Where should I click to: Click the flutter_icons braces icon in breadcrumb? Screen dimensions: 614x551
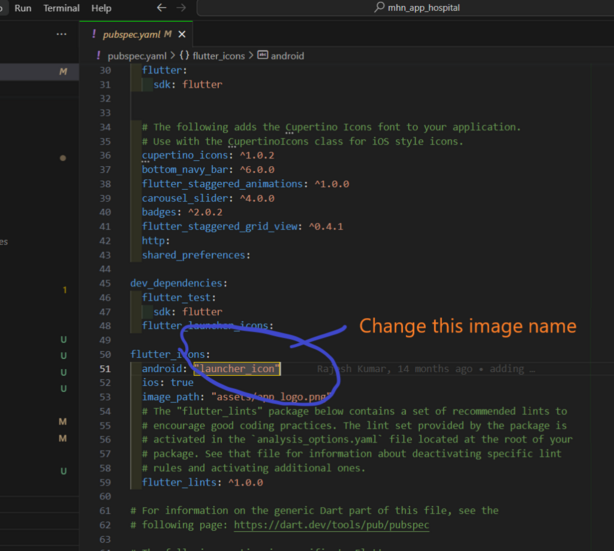185,56
